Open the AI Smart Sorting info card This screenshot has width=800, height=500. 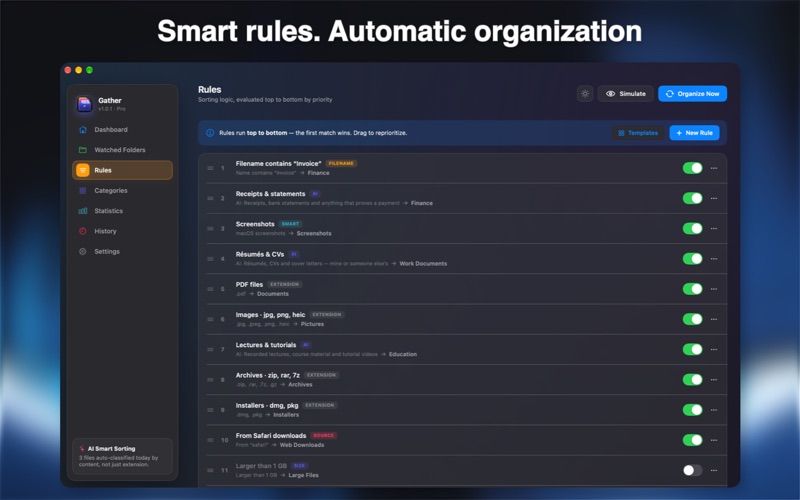pos(122,456)
